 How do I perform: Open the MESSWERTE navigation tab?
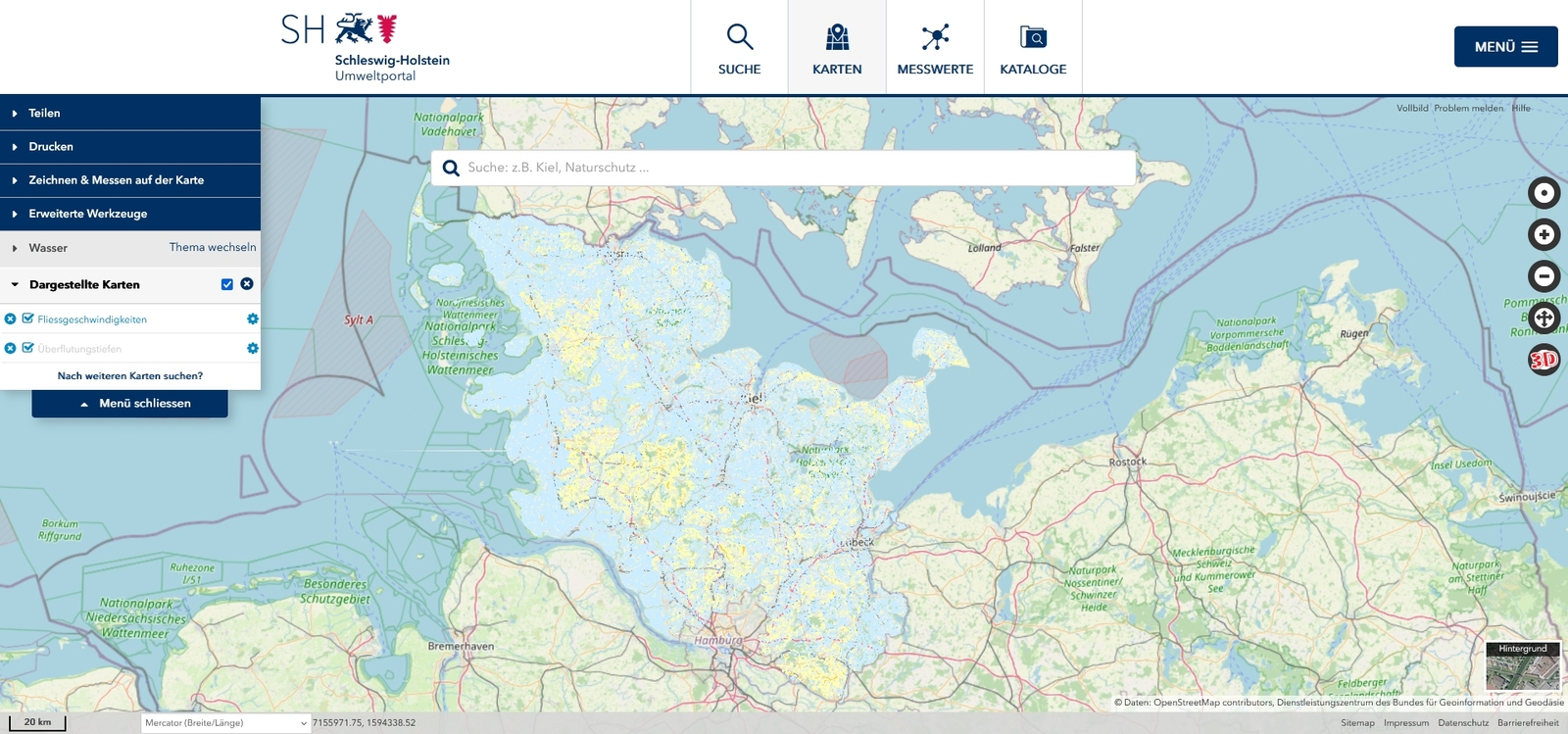point(935,48)
